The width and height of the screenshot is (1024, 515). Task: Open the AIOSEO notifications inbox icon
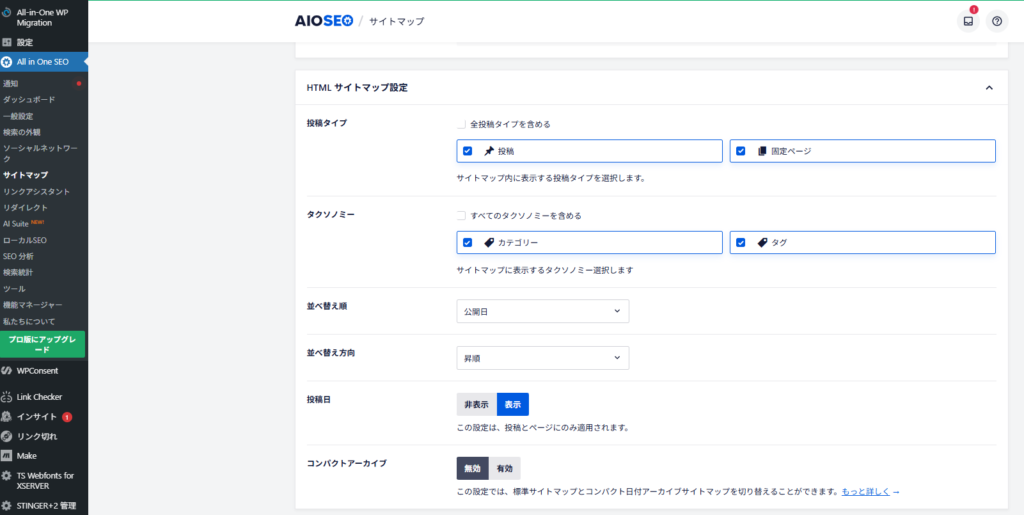coord(967,21)
